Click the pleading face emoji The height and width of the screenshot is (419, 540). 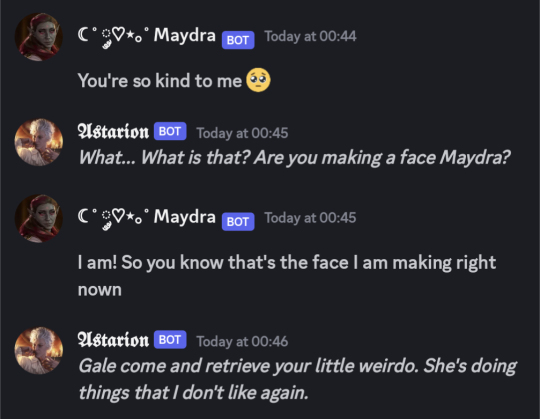(258, 80)
